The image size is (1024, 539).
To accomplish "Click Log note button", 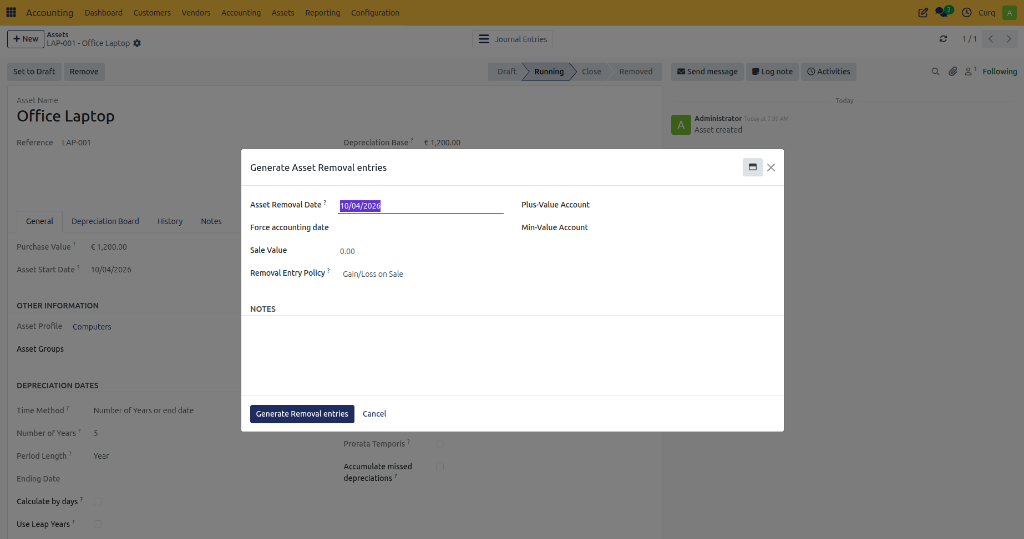I will coord(772,72).
